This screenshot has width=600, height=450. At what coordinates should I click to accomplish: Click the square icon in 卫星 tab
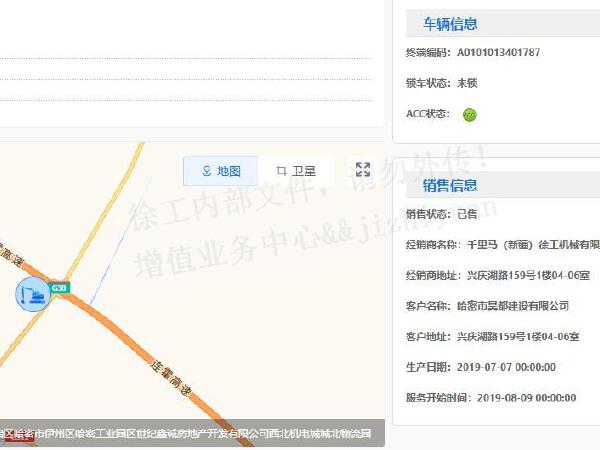click(x=281, y=171)
